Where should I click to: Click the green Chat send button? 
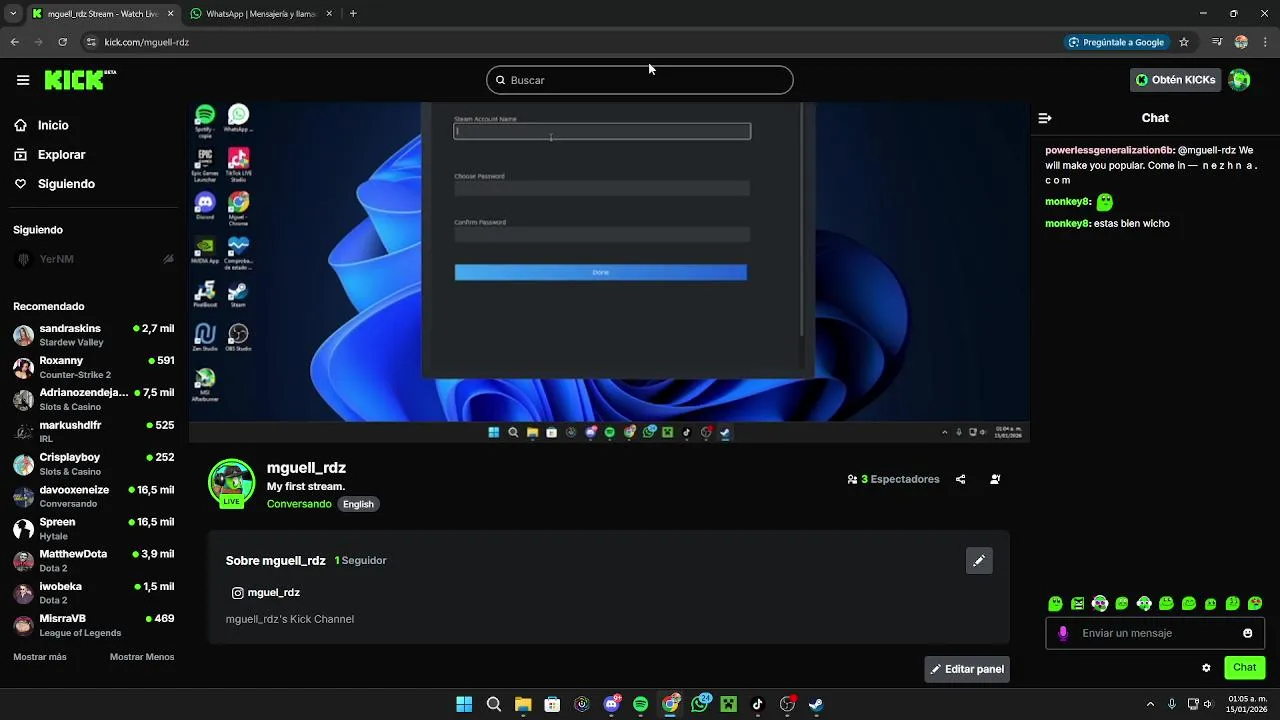pos(1244,667)
